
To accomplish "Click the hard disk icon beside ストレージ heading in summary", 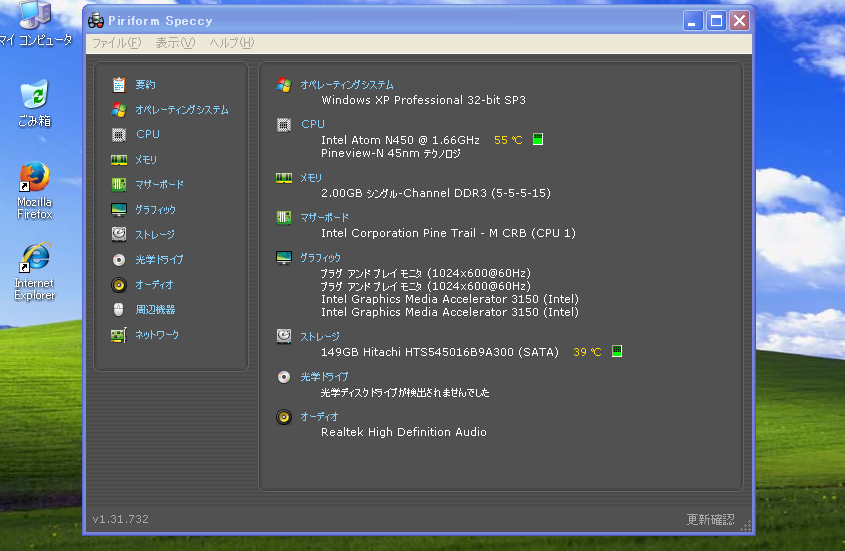I will [284, 336].
